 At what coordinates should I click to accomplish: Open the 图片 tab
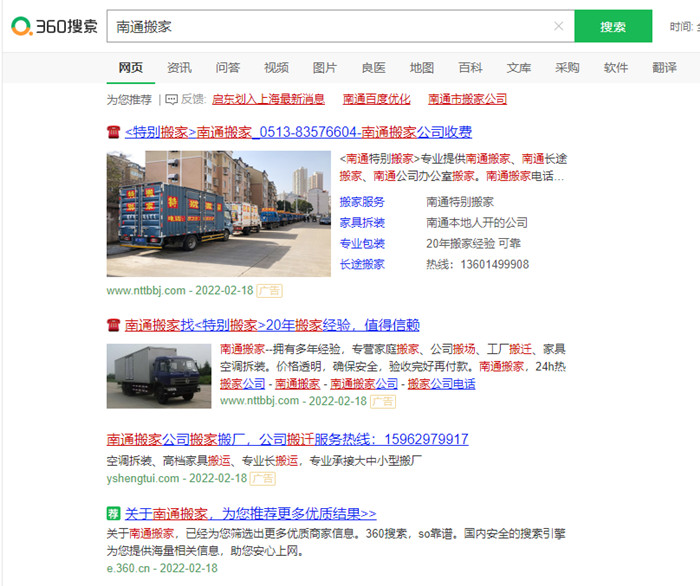(x=325, y=68)
